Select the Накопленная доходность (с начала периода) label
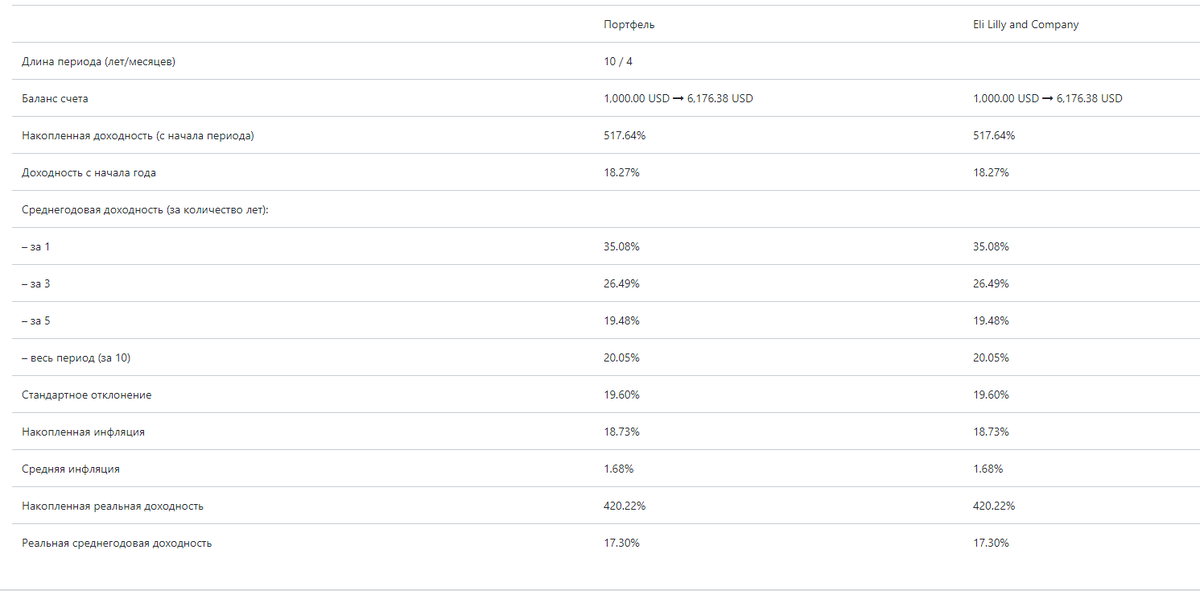The height and width of the screenshot is (591, 1200). point(138,136)
